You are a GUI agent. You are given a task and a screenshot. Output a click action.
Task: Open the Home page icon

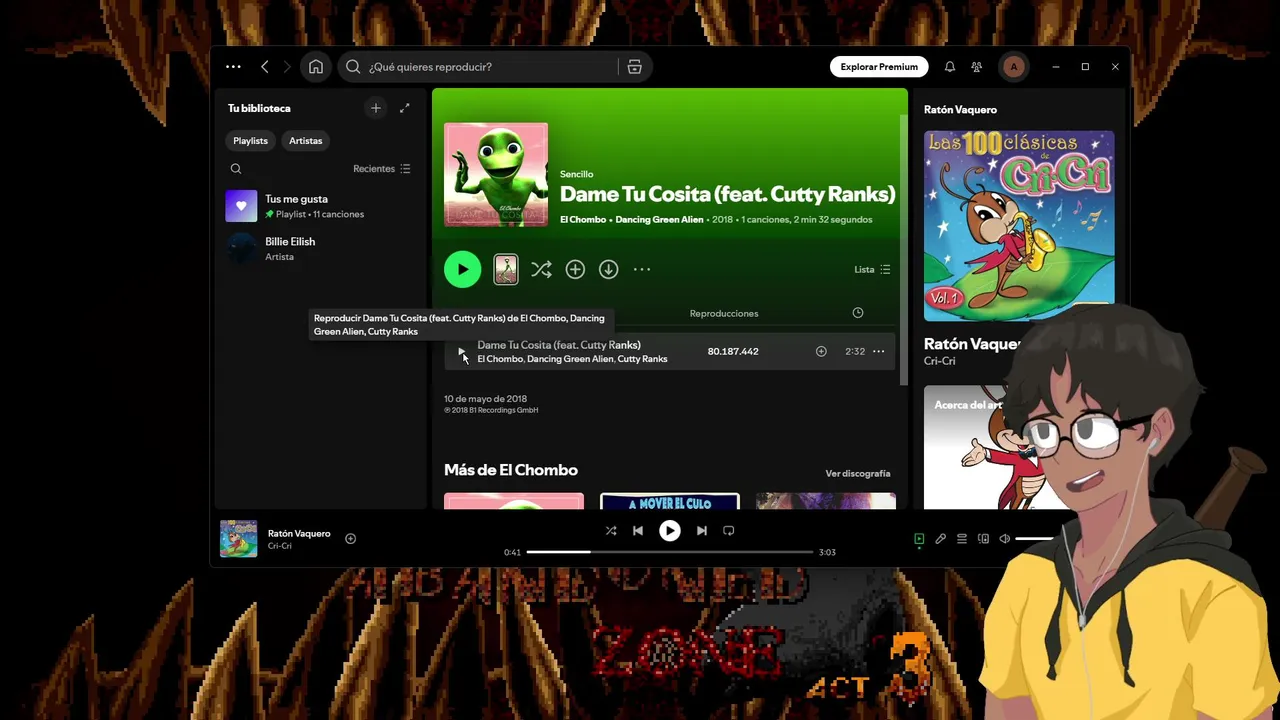click(x=316, y=67)
